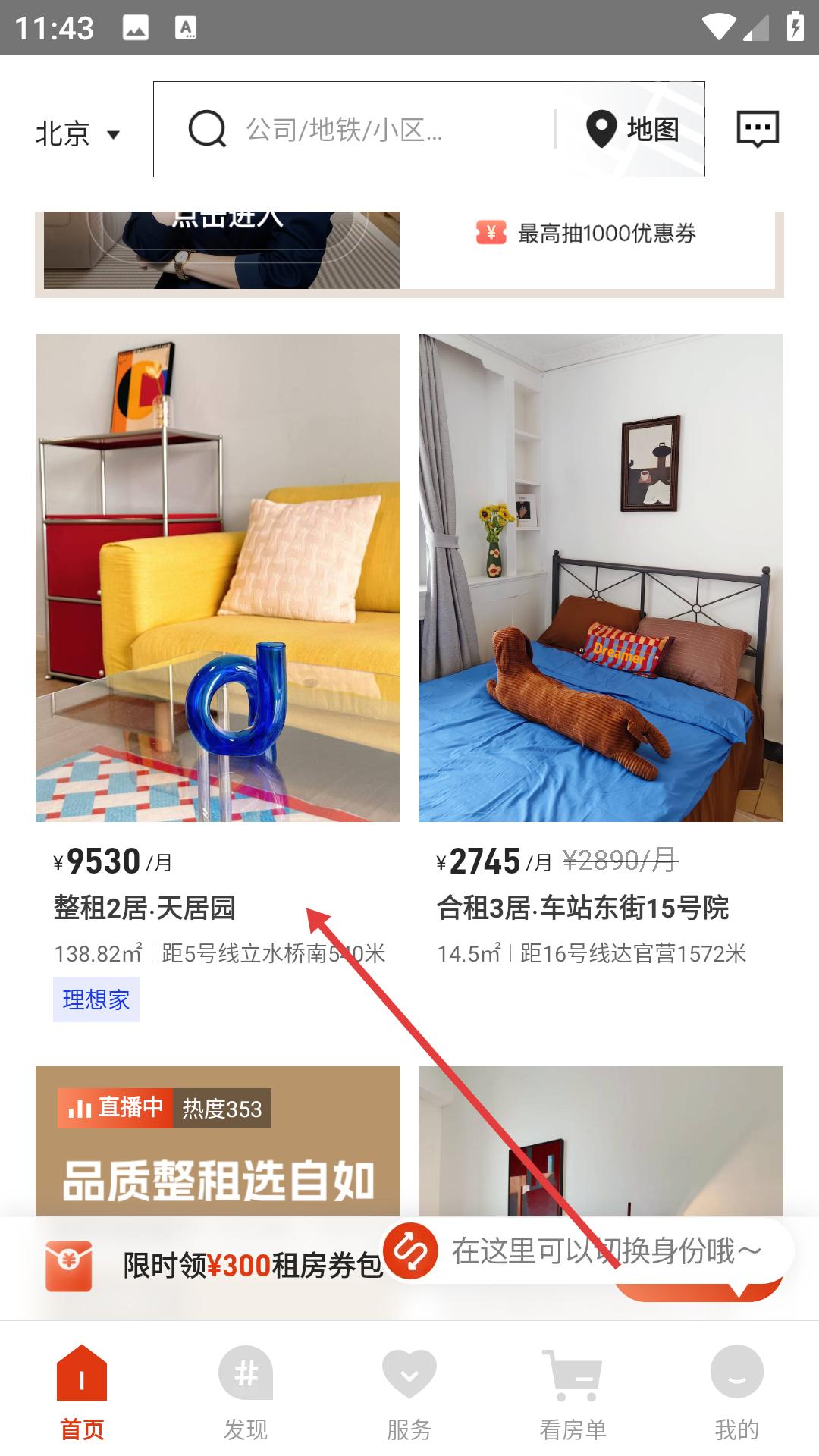The width and height of the screenshot is (819, 1456).
Task: Tap the 限时领¥300租房券包 banner
Action: point(253,1266)
